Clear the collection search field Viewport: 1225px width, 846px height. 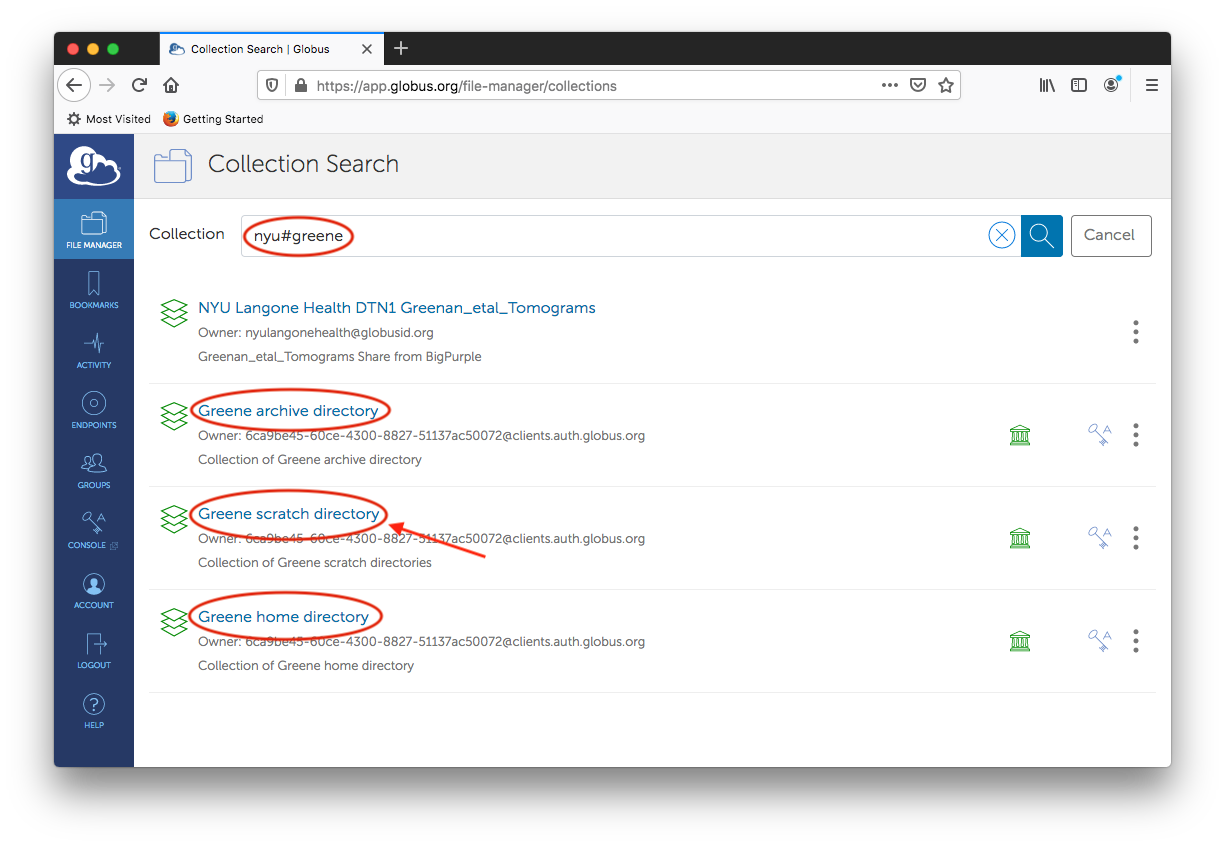pos(1001,235)
